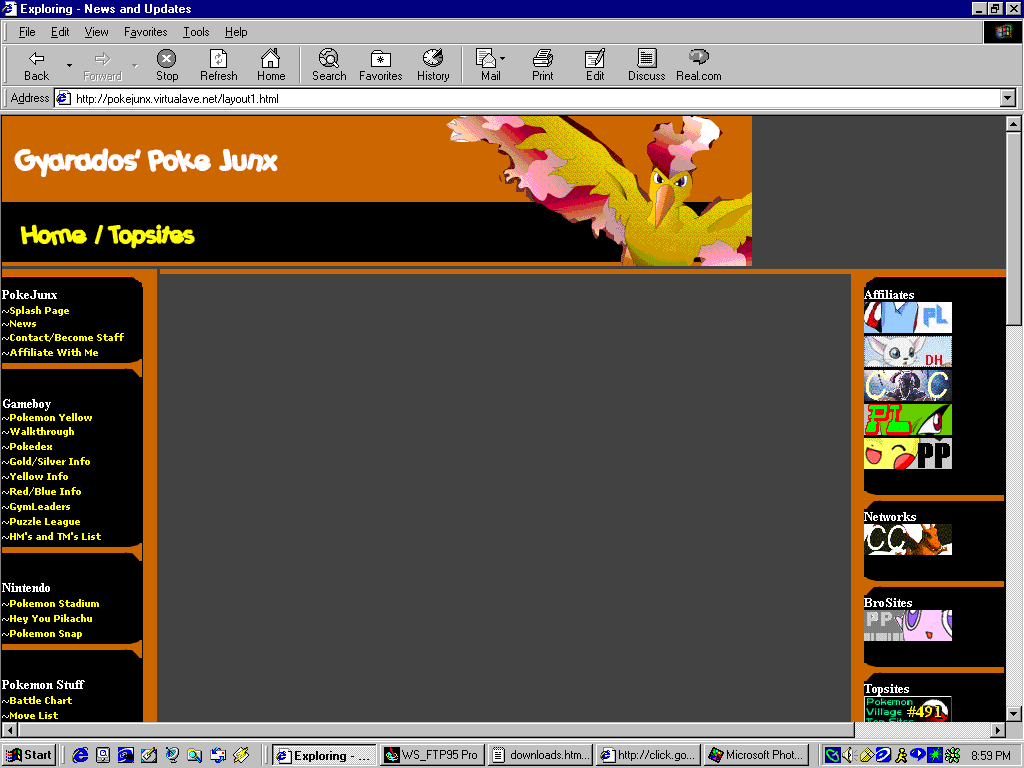
Task: Switch to http://click.go taskbar window
Action: [648, 756]
